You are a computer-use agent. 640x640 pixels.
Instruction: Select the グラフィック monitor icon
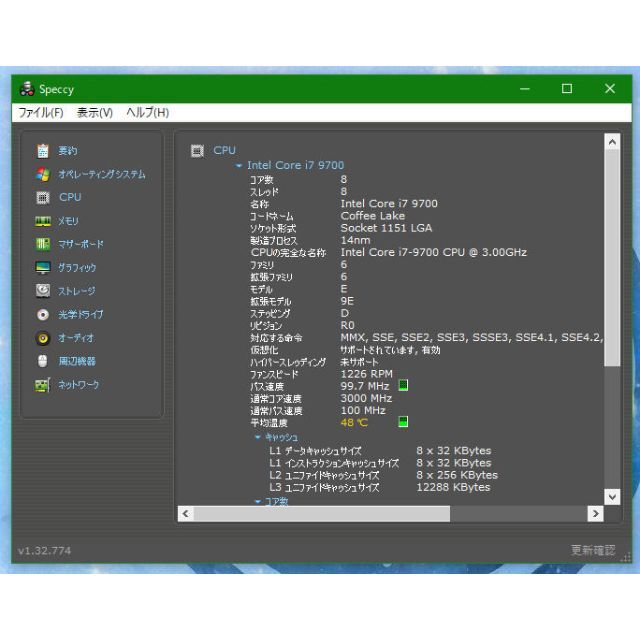point(43,268)
